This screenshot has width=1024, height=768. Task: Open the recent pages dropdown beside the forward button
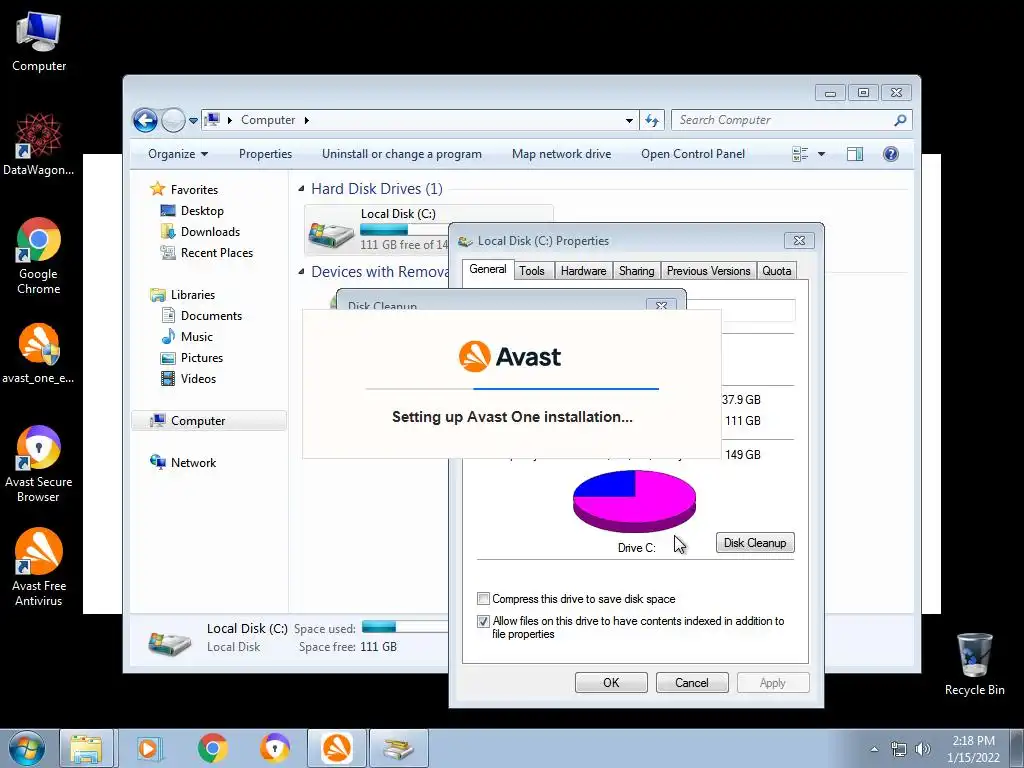click(x=193, y=121)
